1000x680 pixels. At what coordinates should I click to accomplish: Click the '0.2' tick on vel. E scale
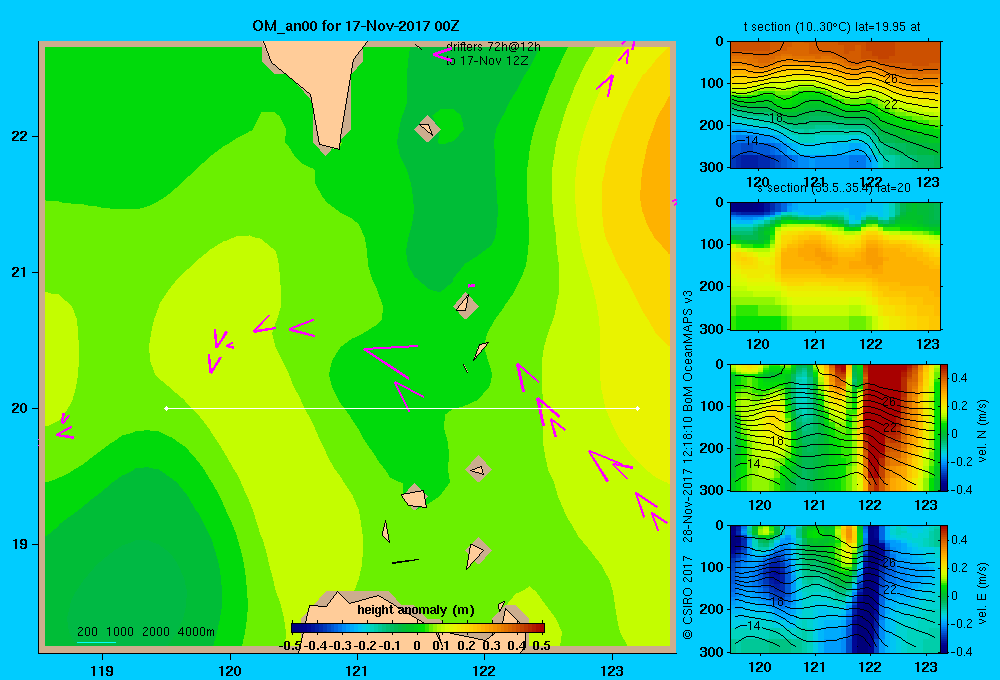959,568
